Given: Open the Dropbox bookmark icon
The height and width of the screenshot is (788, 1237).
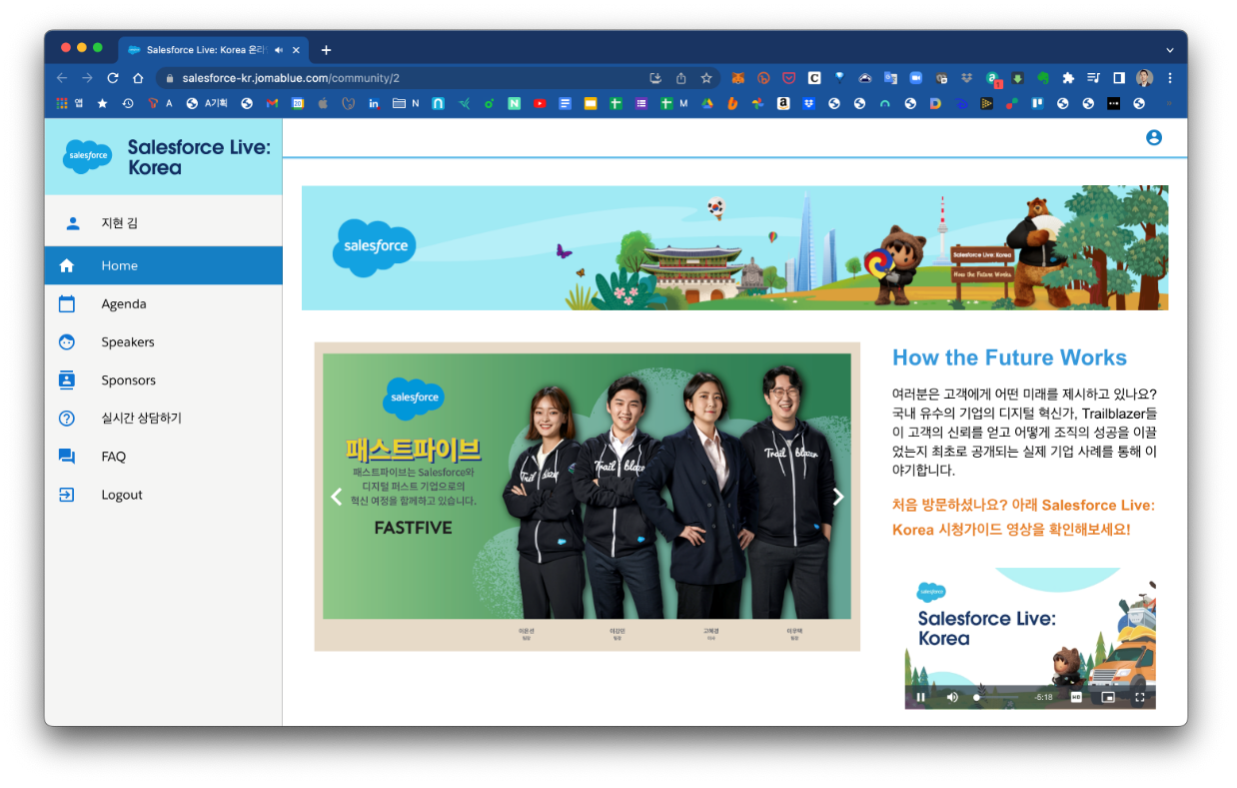Looking at the screenshot, I should [809, 103].
